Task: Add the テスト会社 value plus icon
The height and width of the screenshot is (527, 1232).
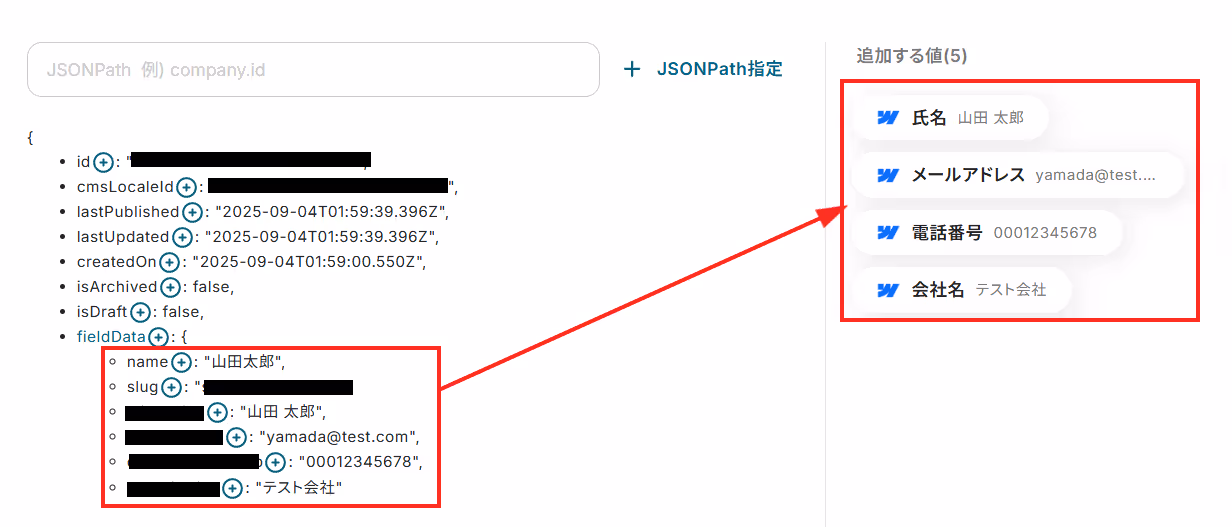Action: [x=232, y=488]
